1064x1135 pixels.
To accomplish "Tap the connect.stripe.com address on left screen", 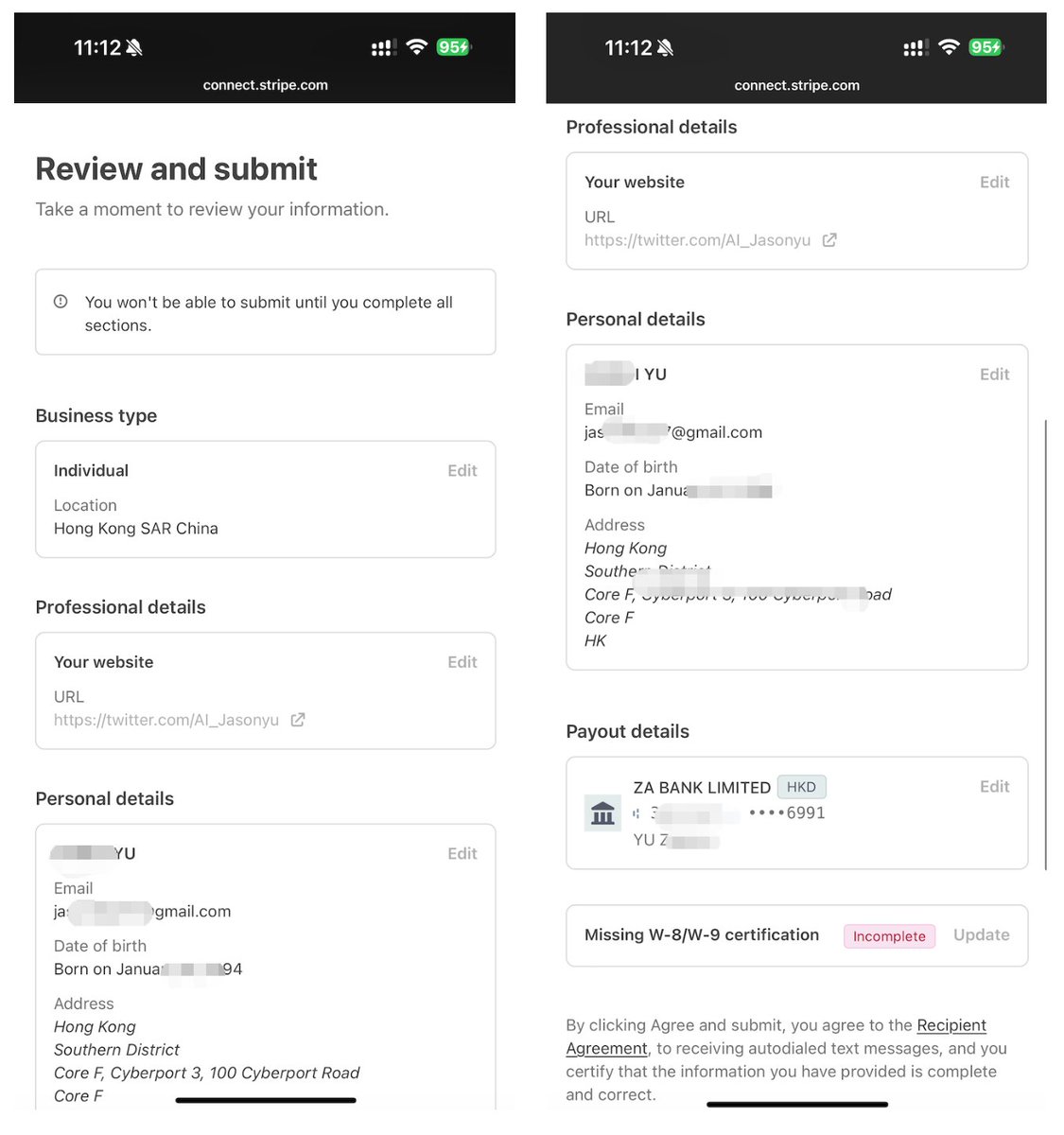I will coord(266,85).
